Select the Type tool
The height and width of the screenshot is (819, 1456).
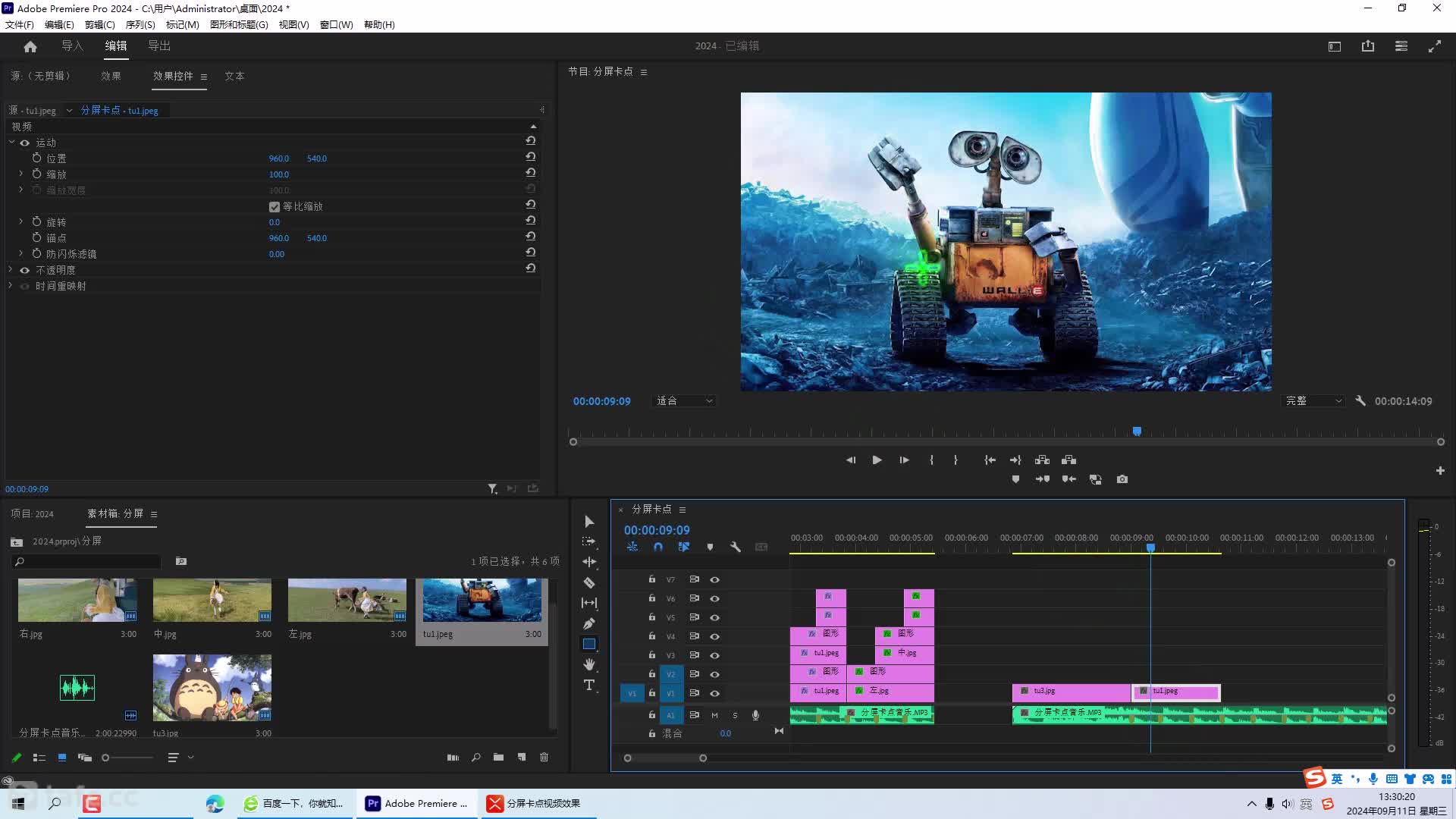click(589, 685)
